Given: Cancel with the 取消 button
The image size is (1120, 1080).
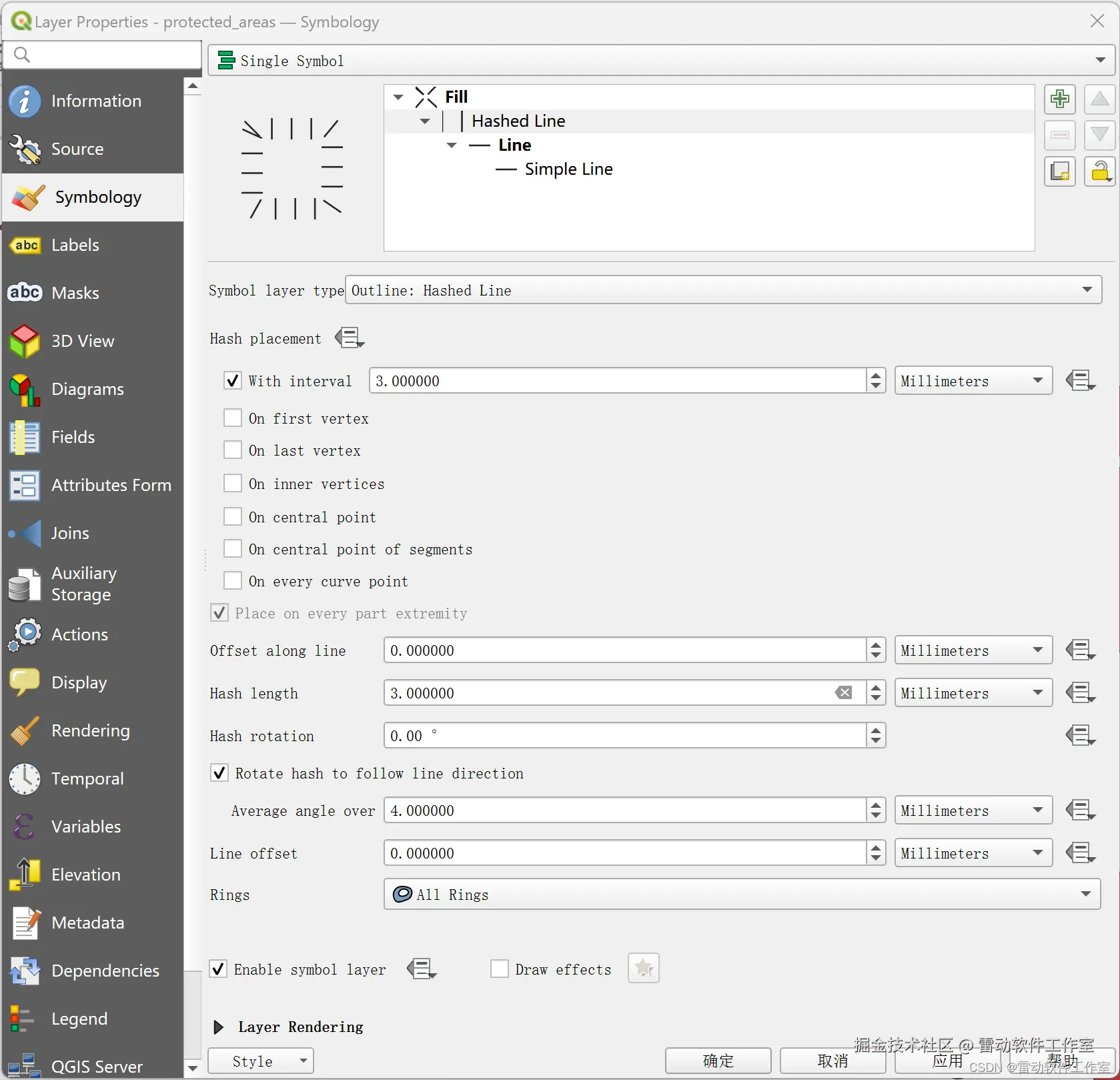Looking at the screenshot, I should point(832,1061).
